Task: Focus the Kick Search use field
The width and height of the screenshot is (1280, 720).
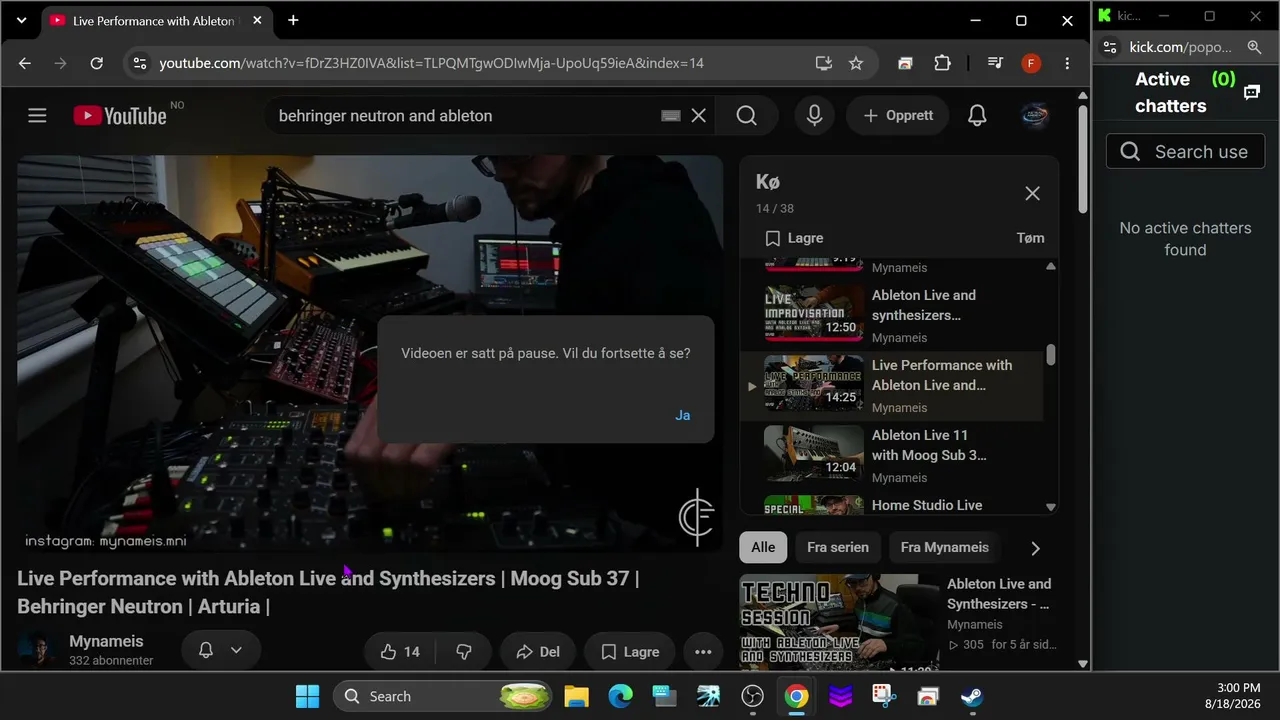Action: pos(1186,152)
